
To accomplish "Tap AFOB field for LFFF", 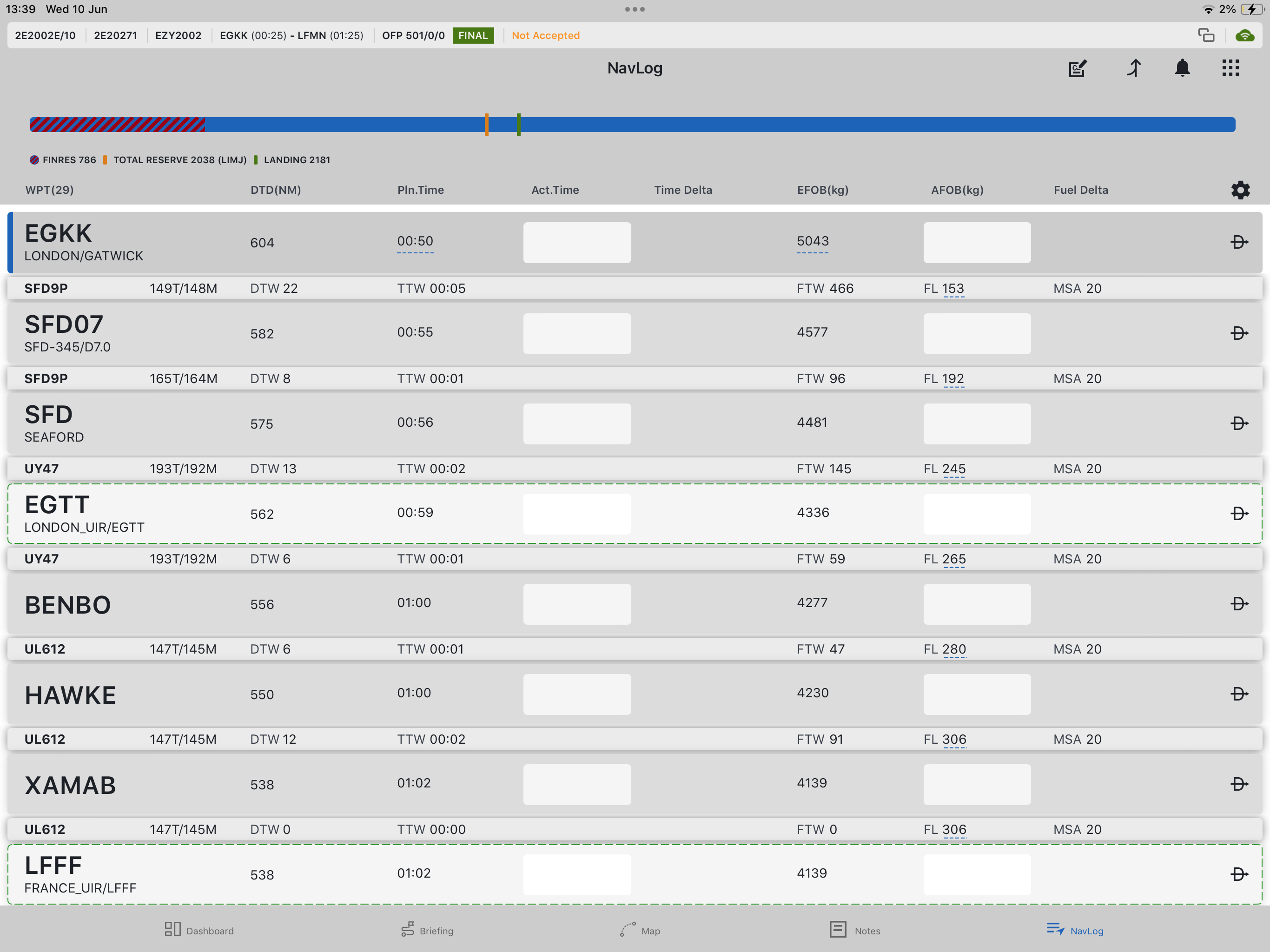I will point(977,874).
